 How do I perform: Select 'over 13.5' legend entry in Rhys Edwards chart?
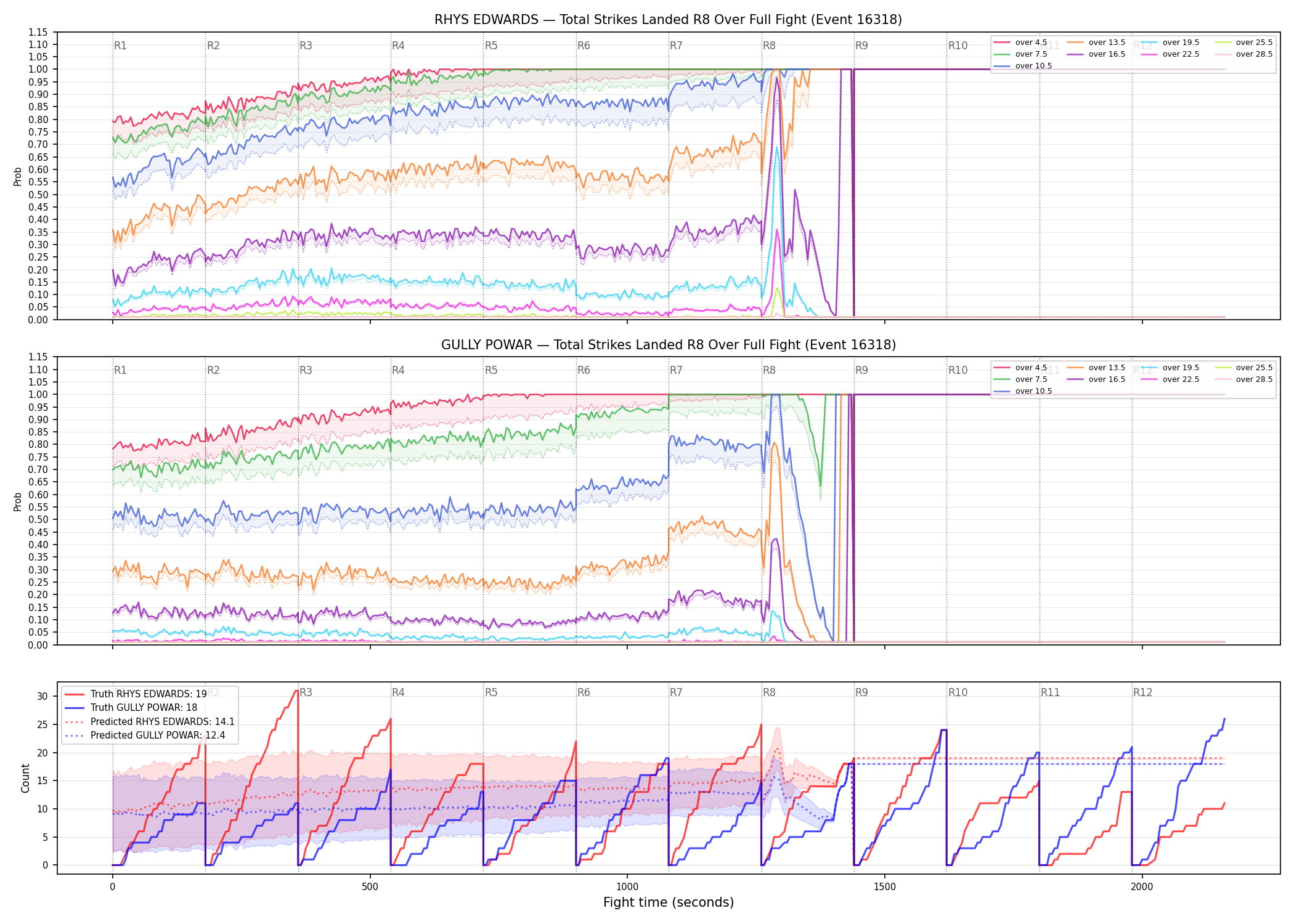pyautogui.click(x=1096, y=43)
